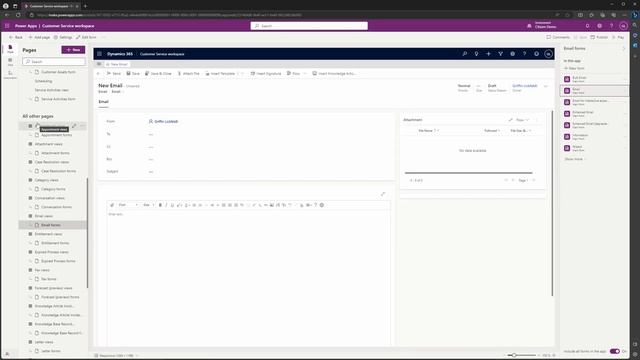Click Play in the top right command bar

618,37
